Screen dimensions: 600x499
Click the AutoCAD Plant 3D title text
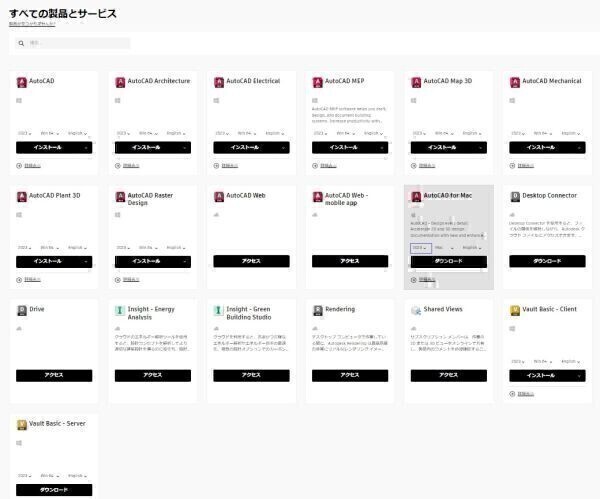click(55, 196)
